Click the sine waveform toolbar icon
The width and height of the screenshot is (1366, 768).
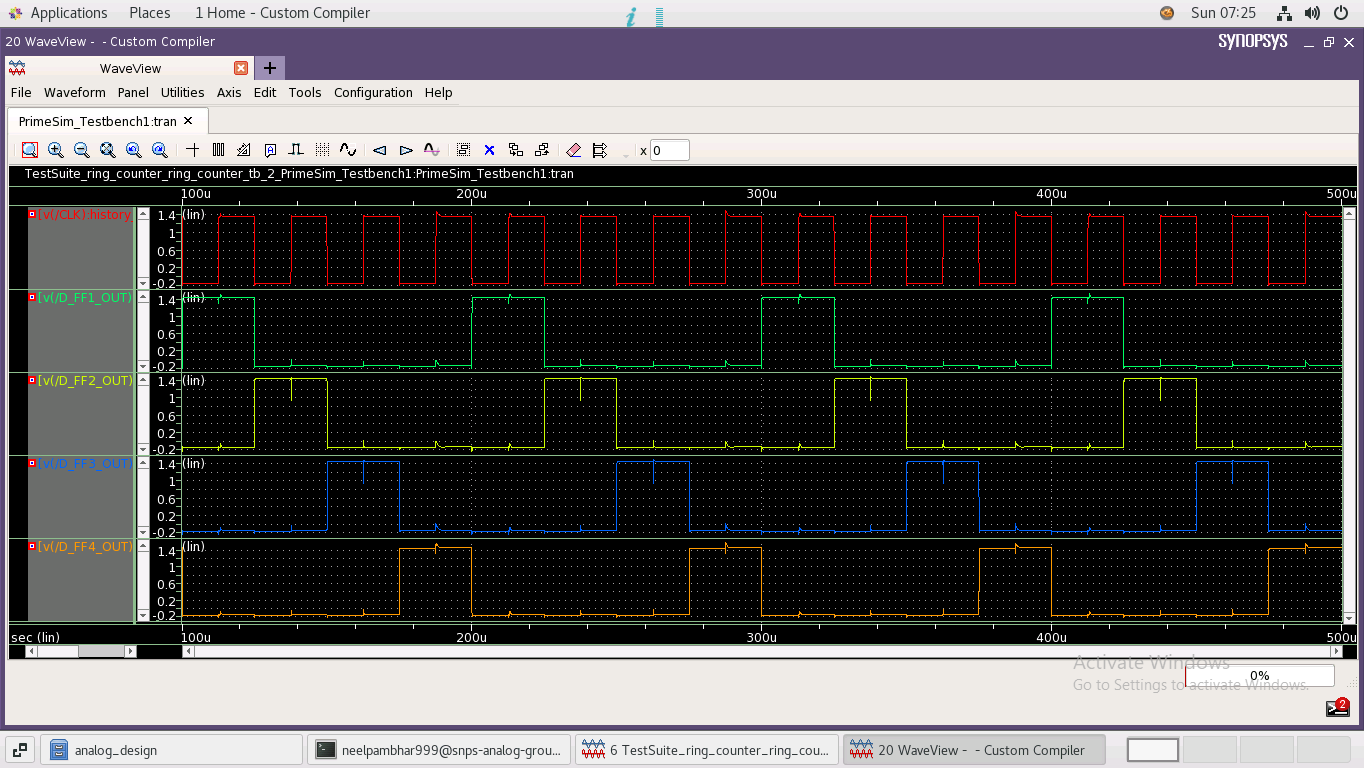click(348, 150)
